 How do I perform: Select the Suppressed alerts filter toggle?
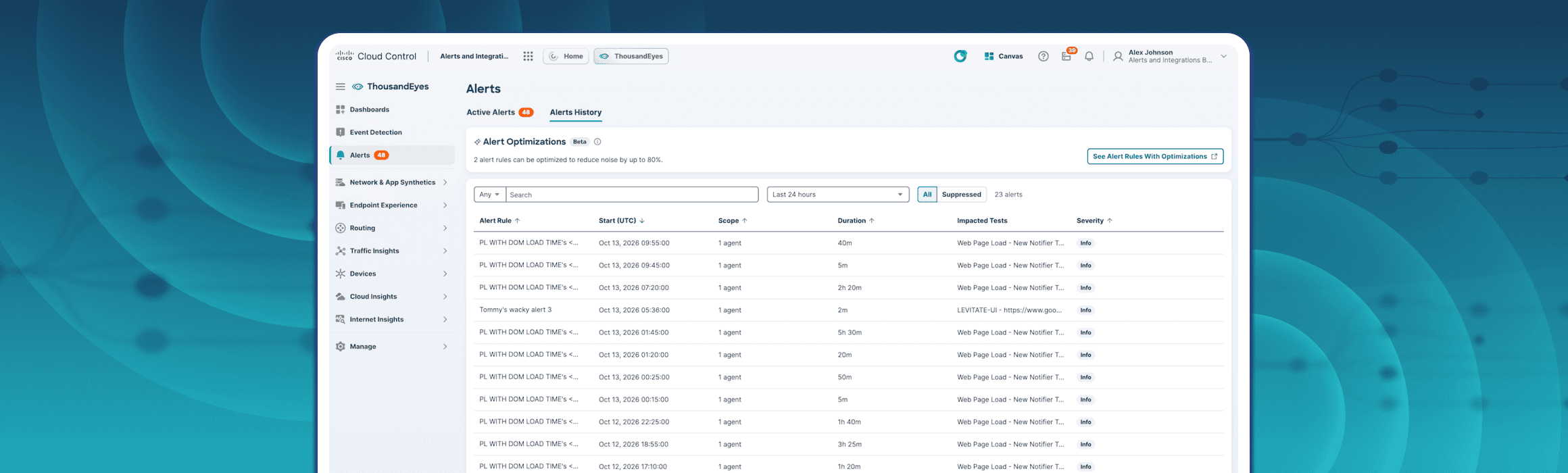point(962,195)
